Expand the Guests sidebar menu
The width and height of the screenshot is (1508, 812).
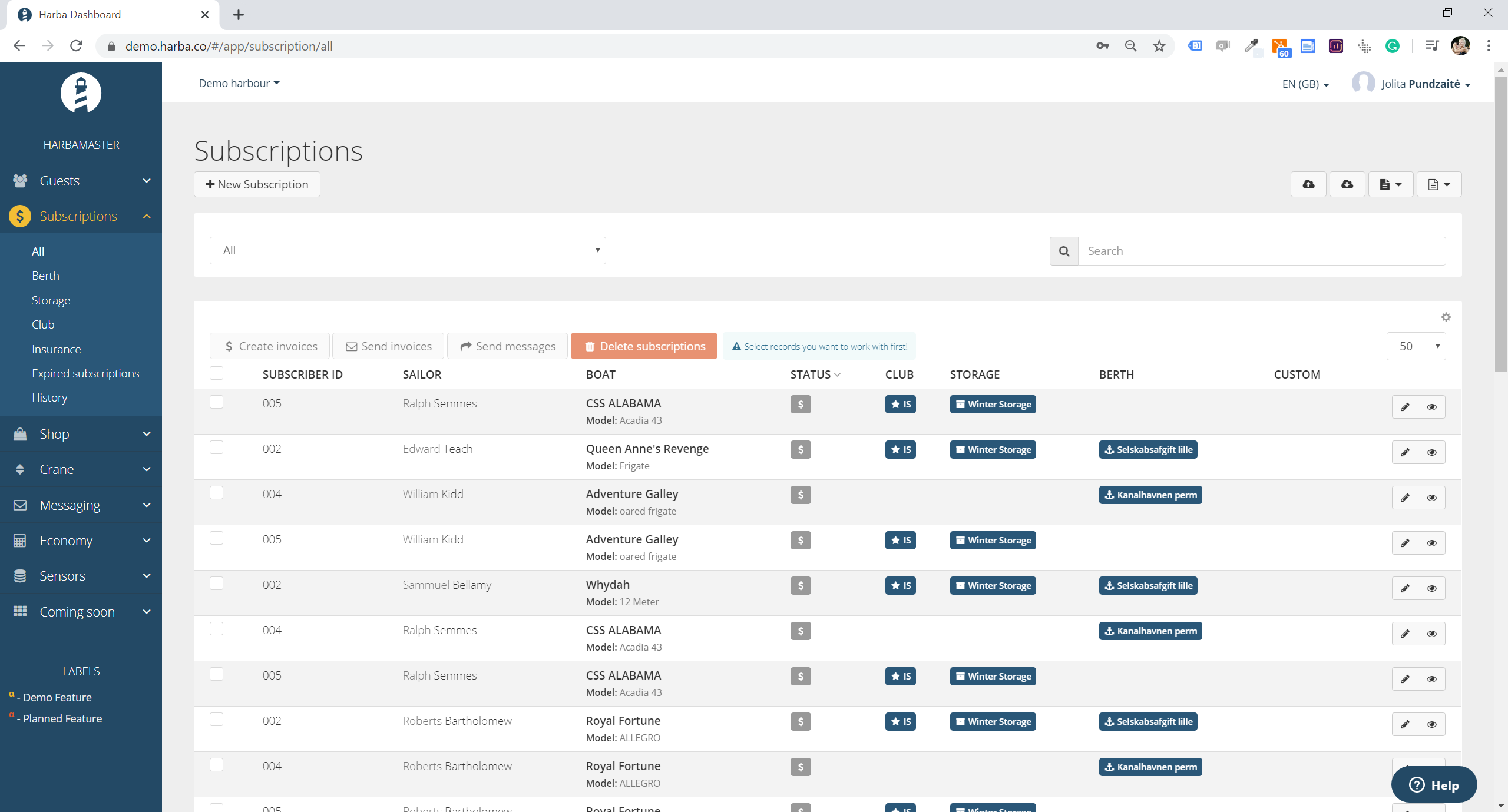pos(81,181)
